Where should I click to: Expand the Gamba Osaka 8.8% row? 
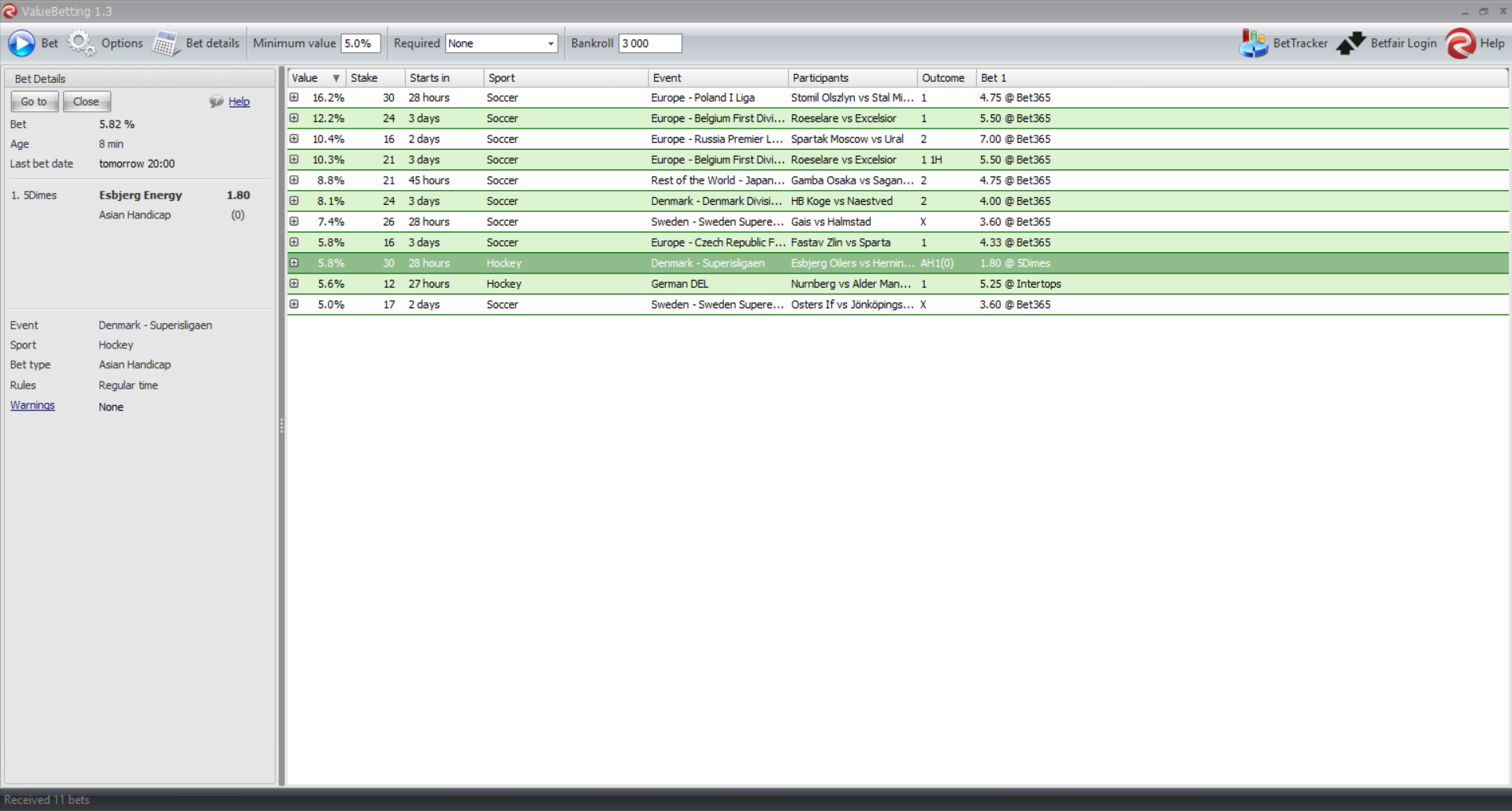[x=294, y=180]
